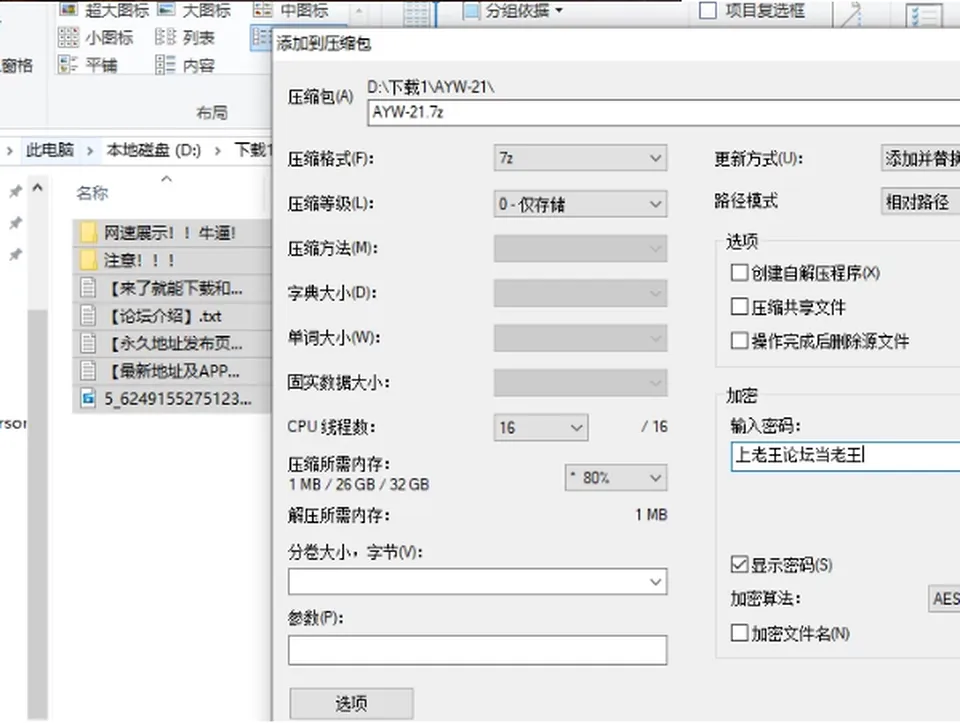Viewport: 960px width, 723px height.
Task: Choose the 大图标 view icon in Explorer
Action: (x=167, y=9)
